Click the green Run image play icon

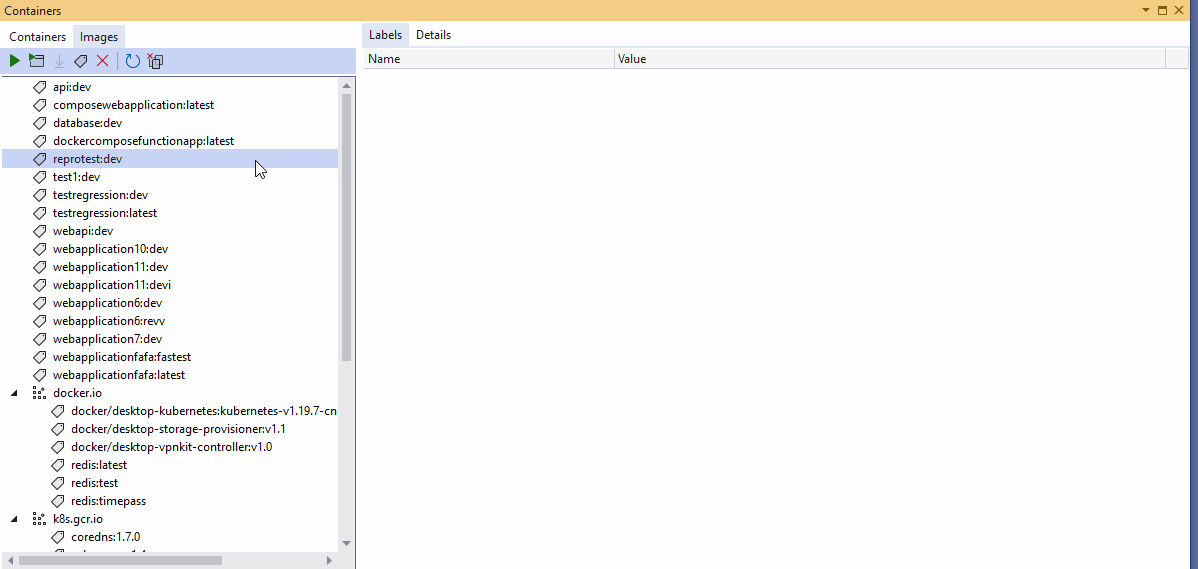pos(14,61)
